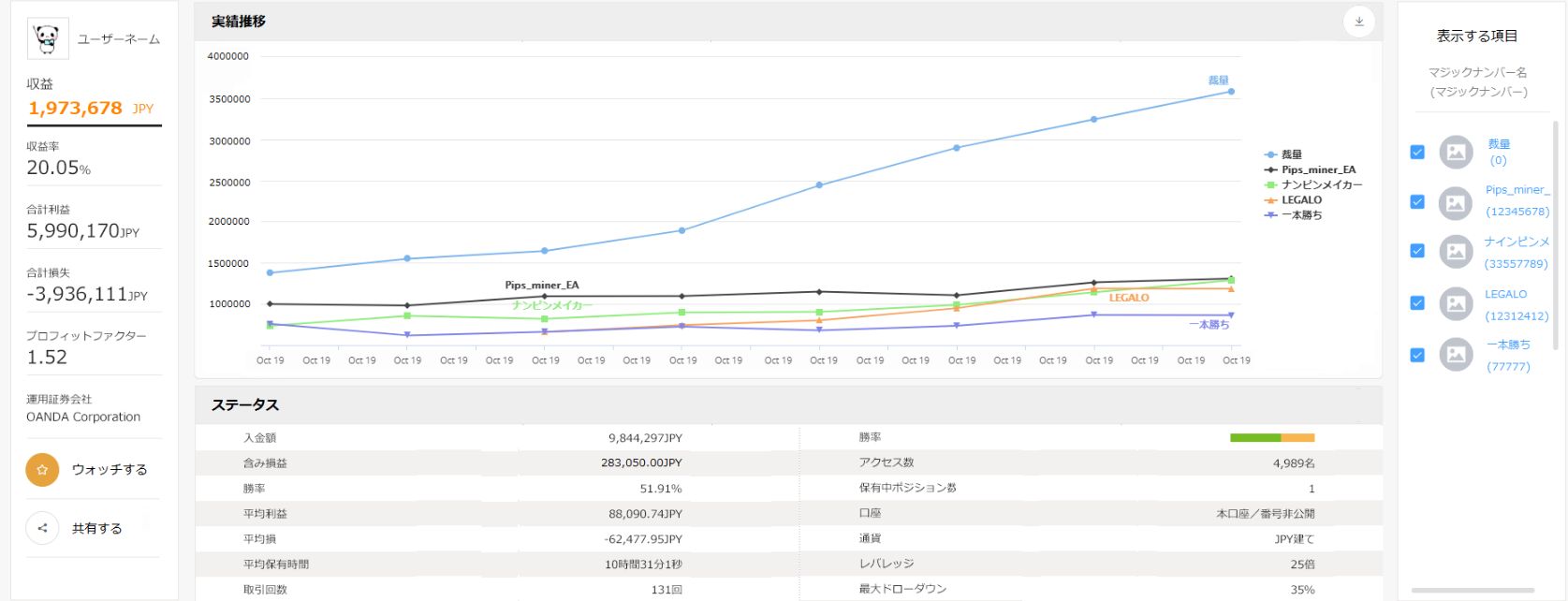Click the star watch icon
1568x601 pixels.
[42, 470]
